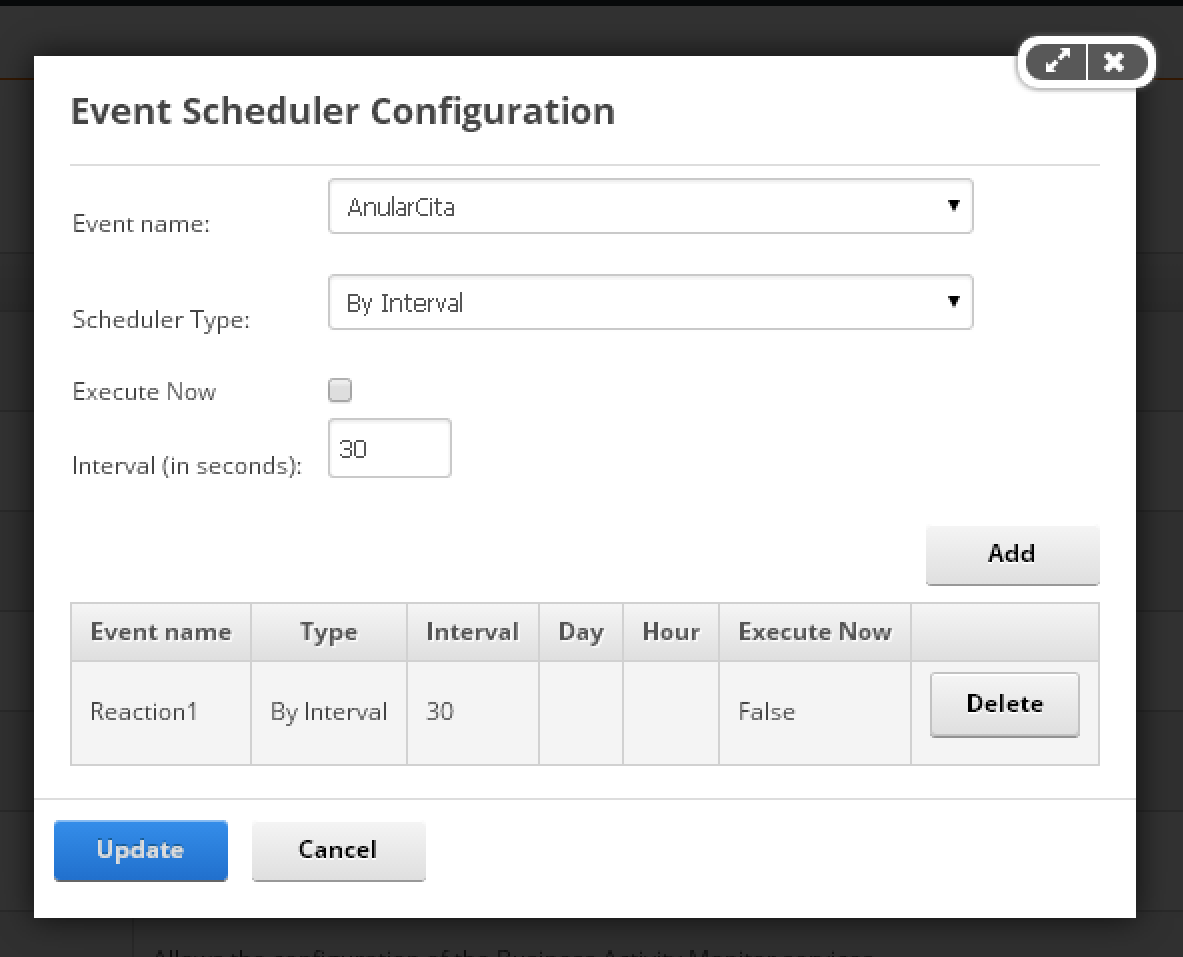Click the Scheduler Type: field label
Image resolution: width=1183 pixels, height=957 pixels.
click(161, 320)
